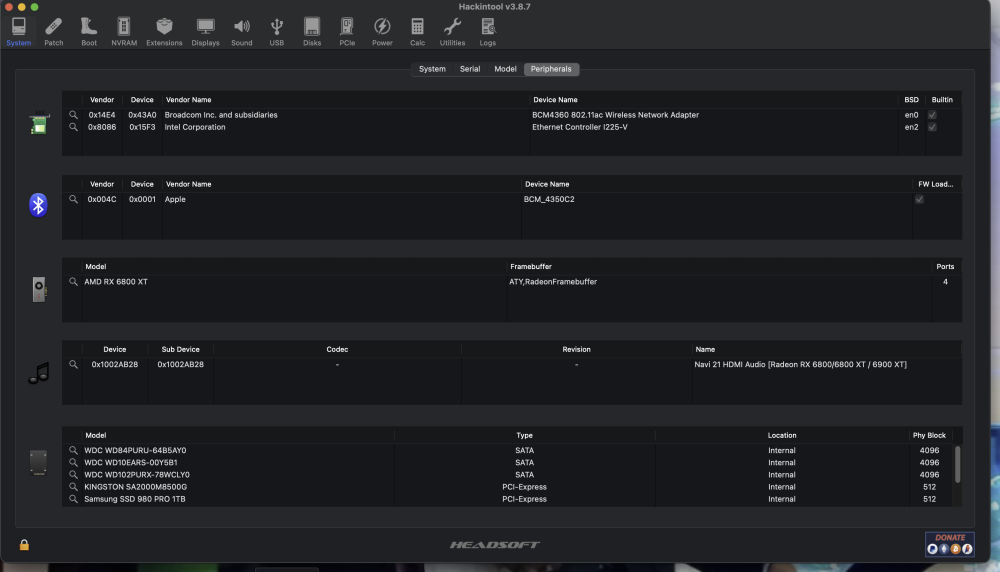Click magnifier icon for Intel Ethernet Controller
1000x572 pixels.
tap(73, 127)
